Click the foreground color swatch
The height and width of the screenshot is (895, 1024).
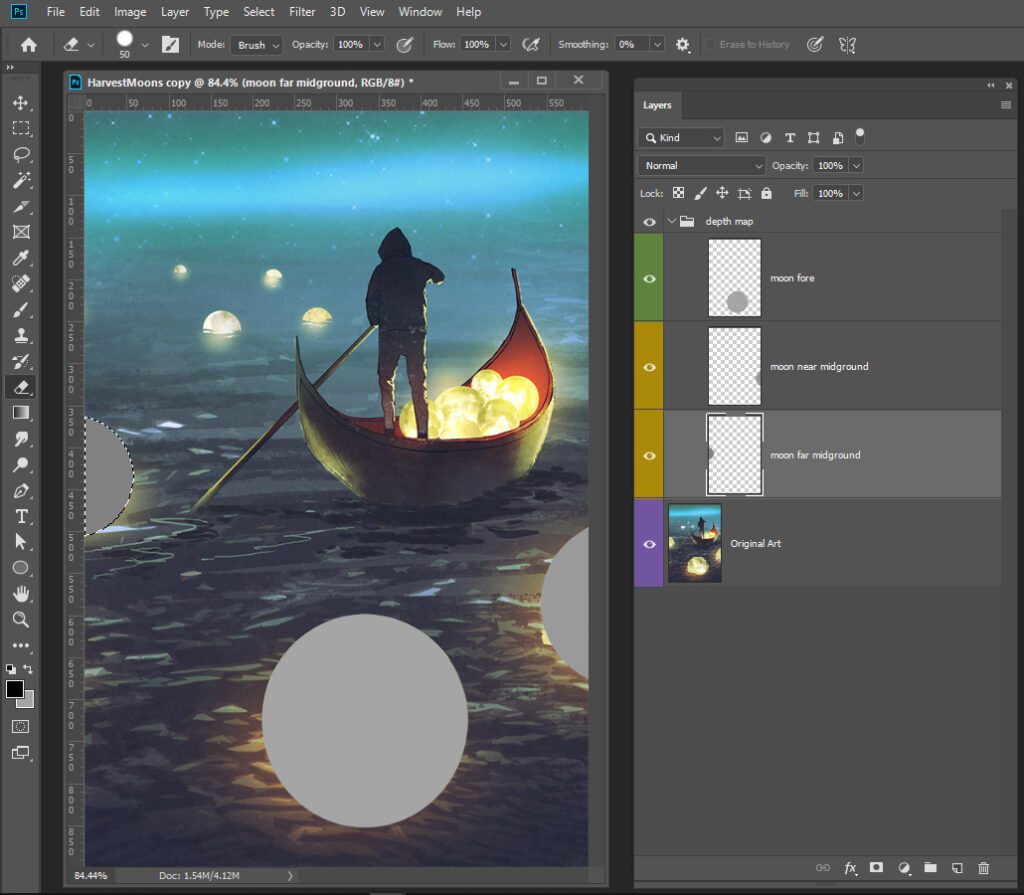point(15,689)
